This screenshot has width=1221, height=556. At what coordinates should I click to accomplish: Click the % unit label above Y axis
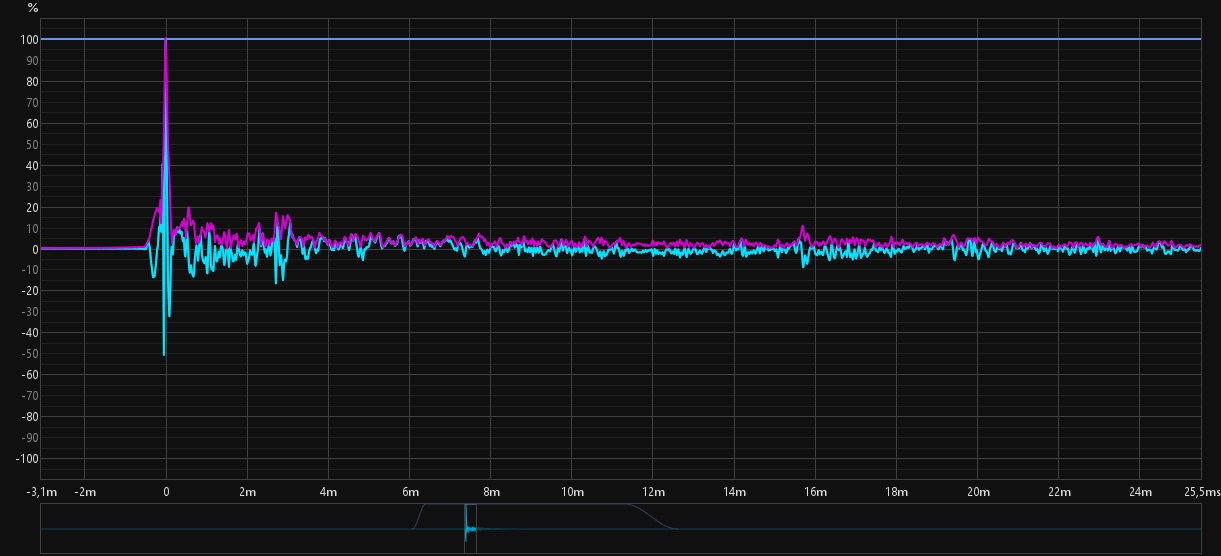click(33, 8)
